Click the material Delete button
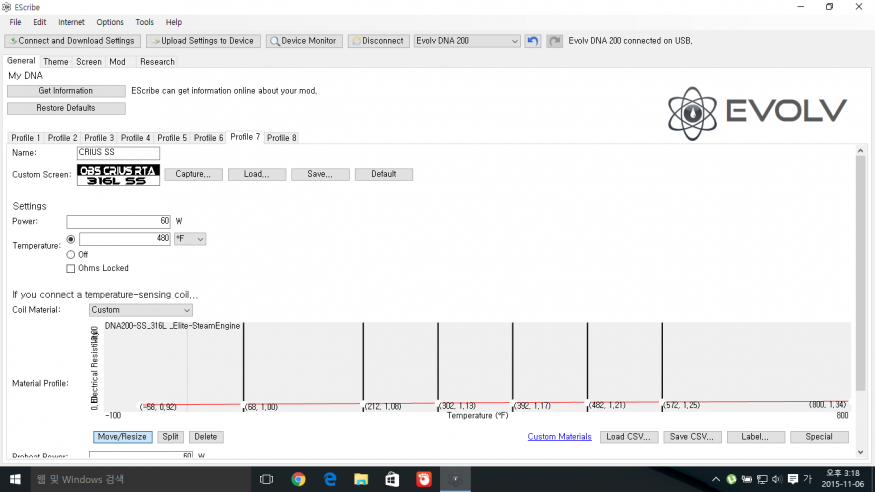The image size is (875, 492). click(x=205, y=437)
